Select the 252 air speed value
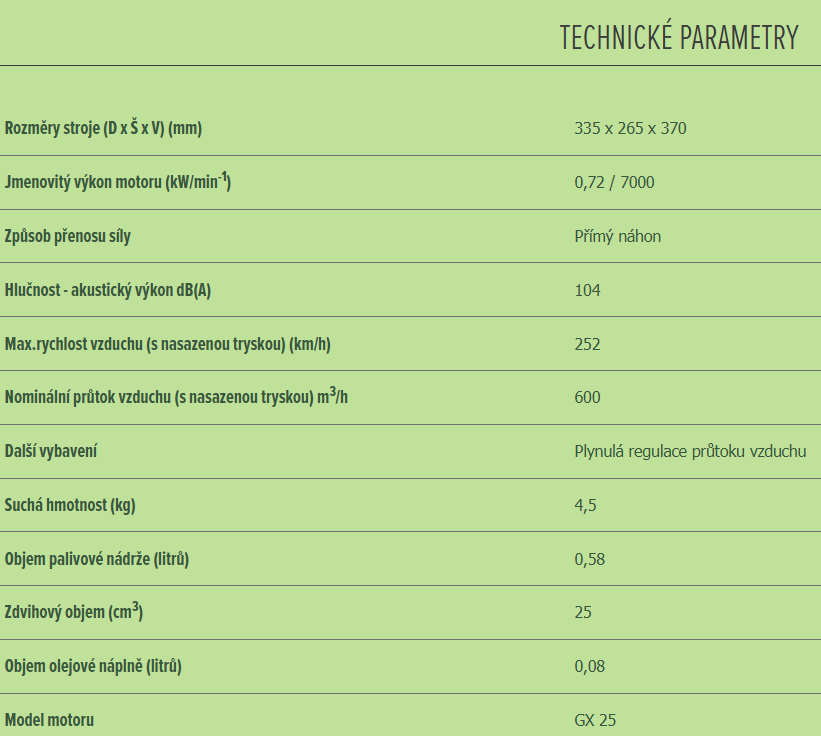The height and width of the screenshot is (736, 821). pos(587,344)
